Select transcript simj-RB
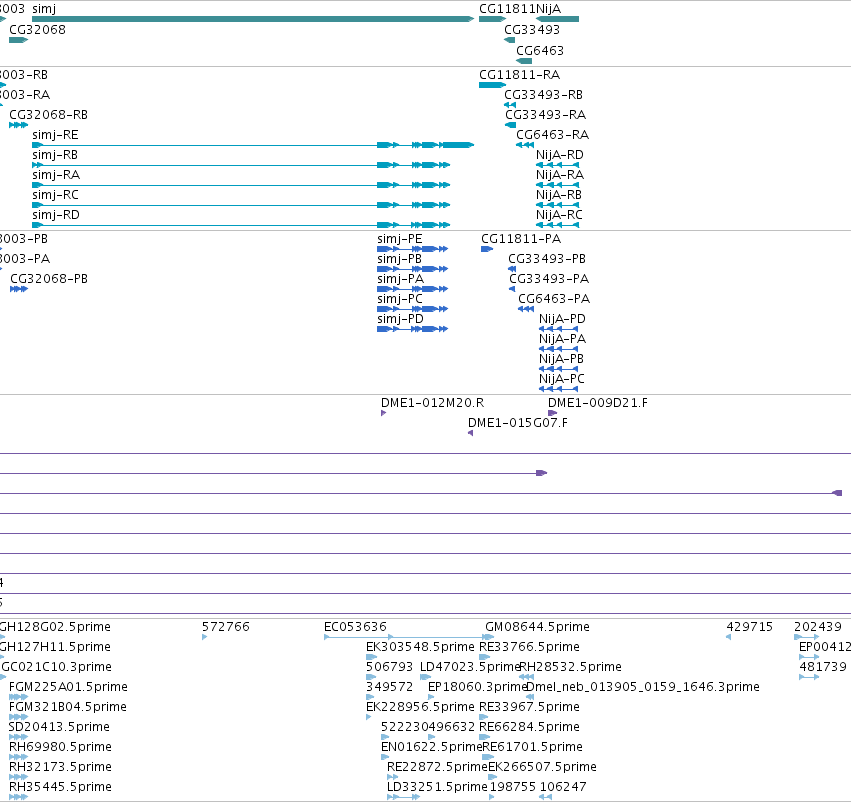The height and width of the screenshot is (802, 851). point(241,165)
